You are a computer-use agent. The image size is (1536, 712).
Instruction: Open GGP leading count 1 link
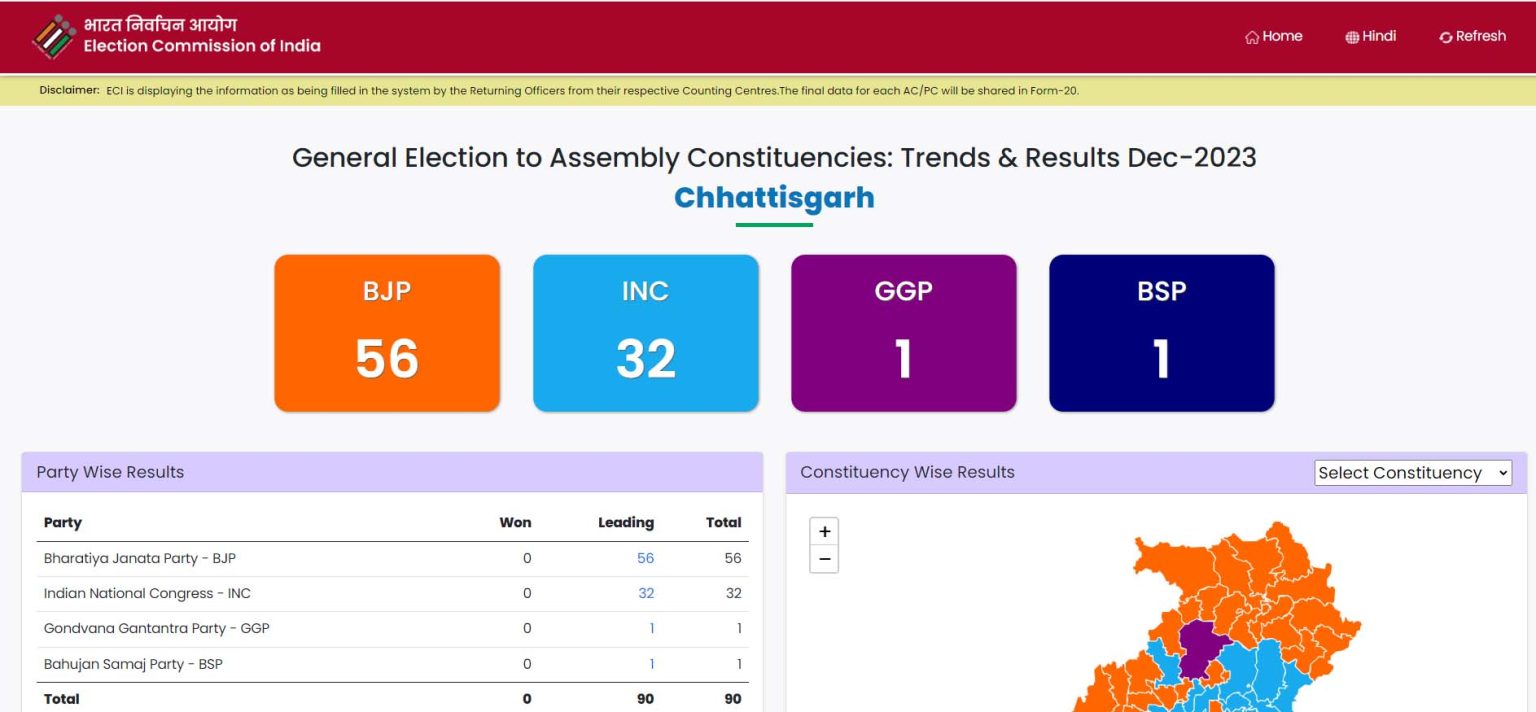(652, 628)
